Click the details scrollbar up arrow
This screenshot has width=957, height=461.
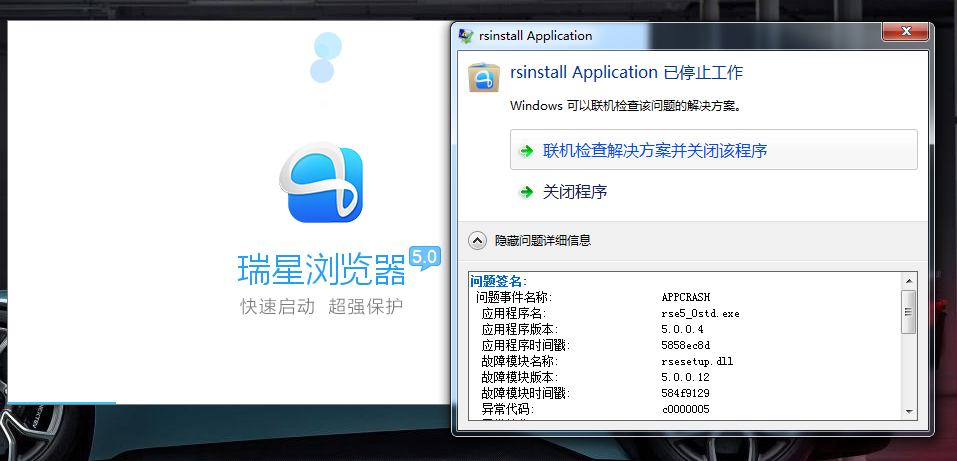coord(909,281)
